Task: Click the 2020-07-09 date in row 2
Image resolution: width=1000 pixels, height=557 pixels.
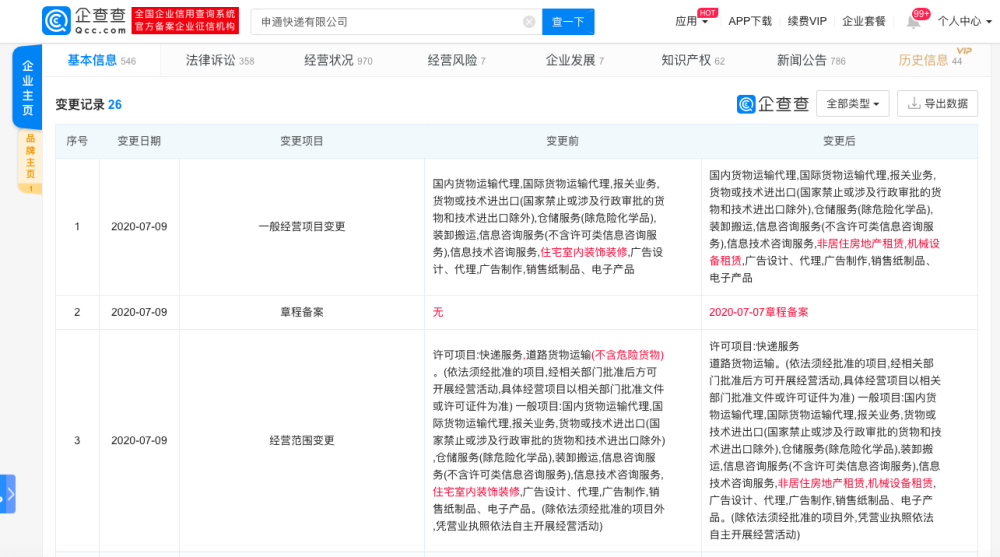Action: [x=139, y=312]
